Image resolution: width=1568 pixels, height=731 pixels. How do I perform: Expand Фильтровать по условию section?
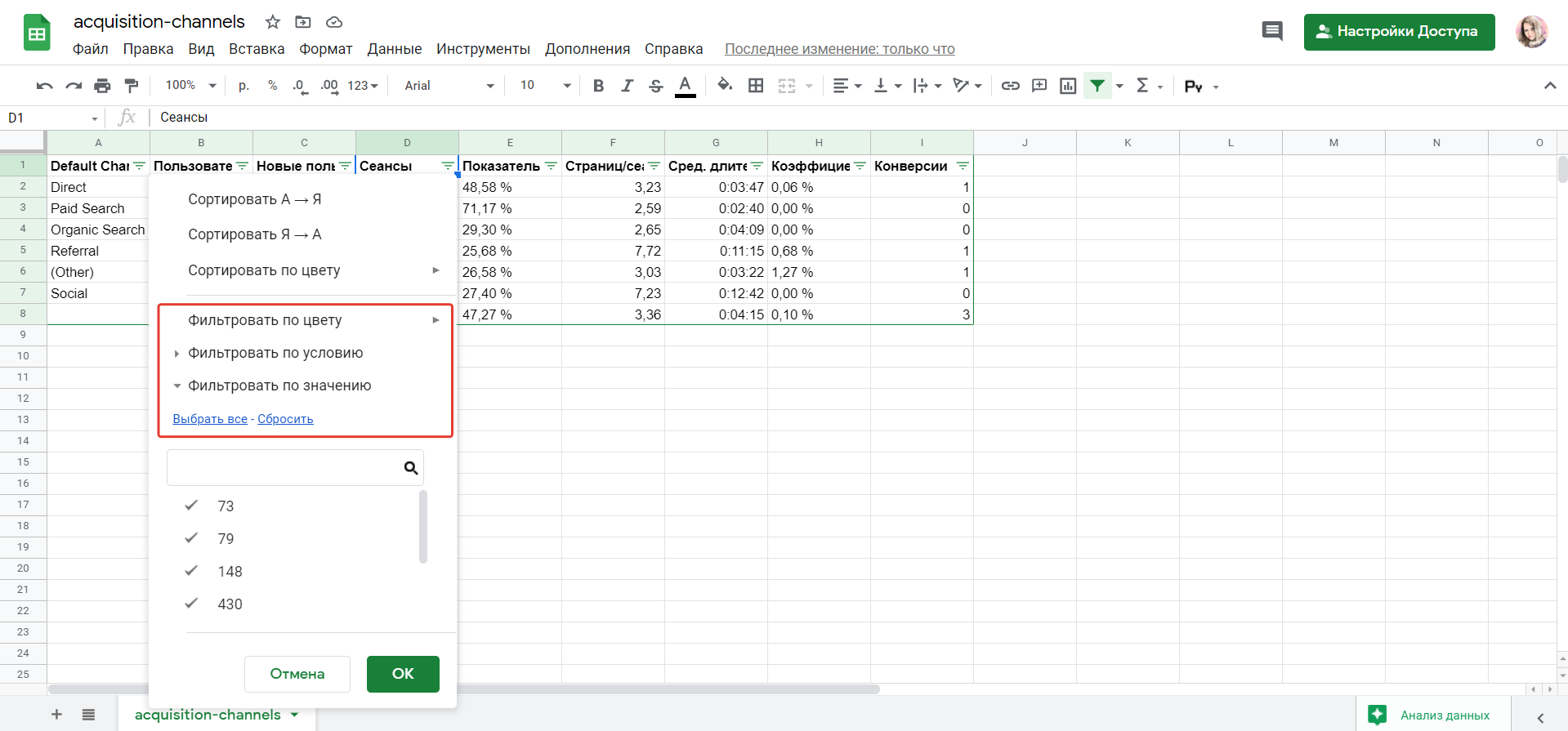[x=275, y=353]
